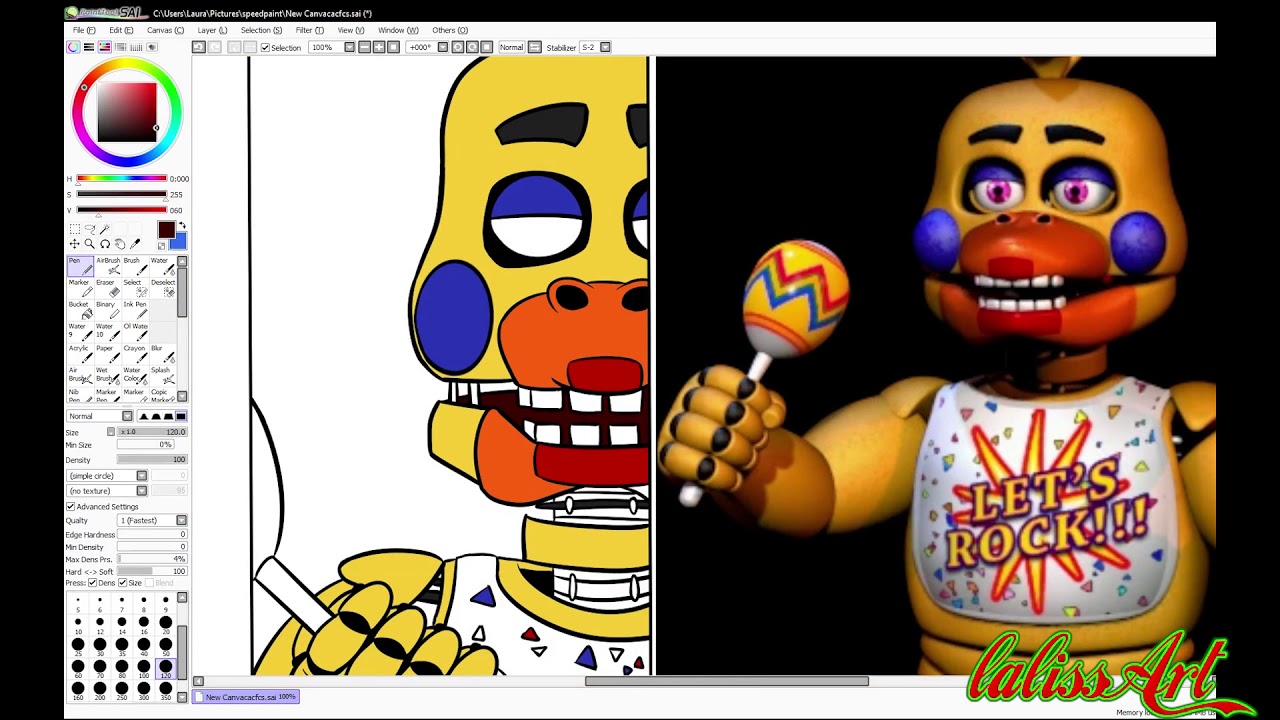This screenshot has width=1280, height=720.
Task: Toggle pressure Size checkbox
Action: click(x=123, y=583)
